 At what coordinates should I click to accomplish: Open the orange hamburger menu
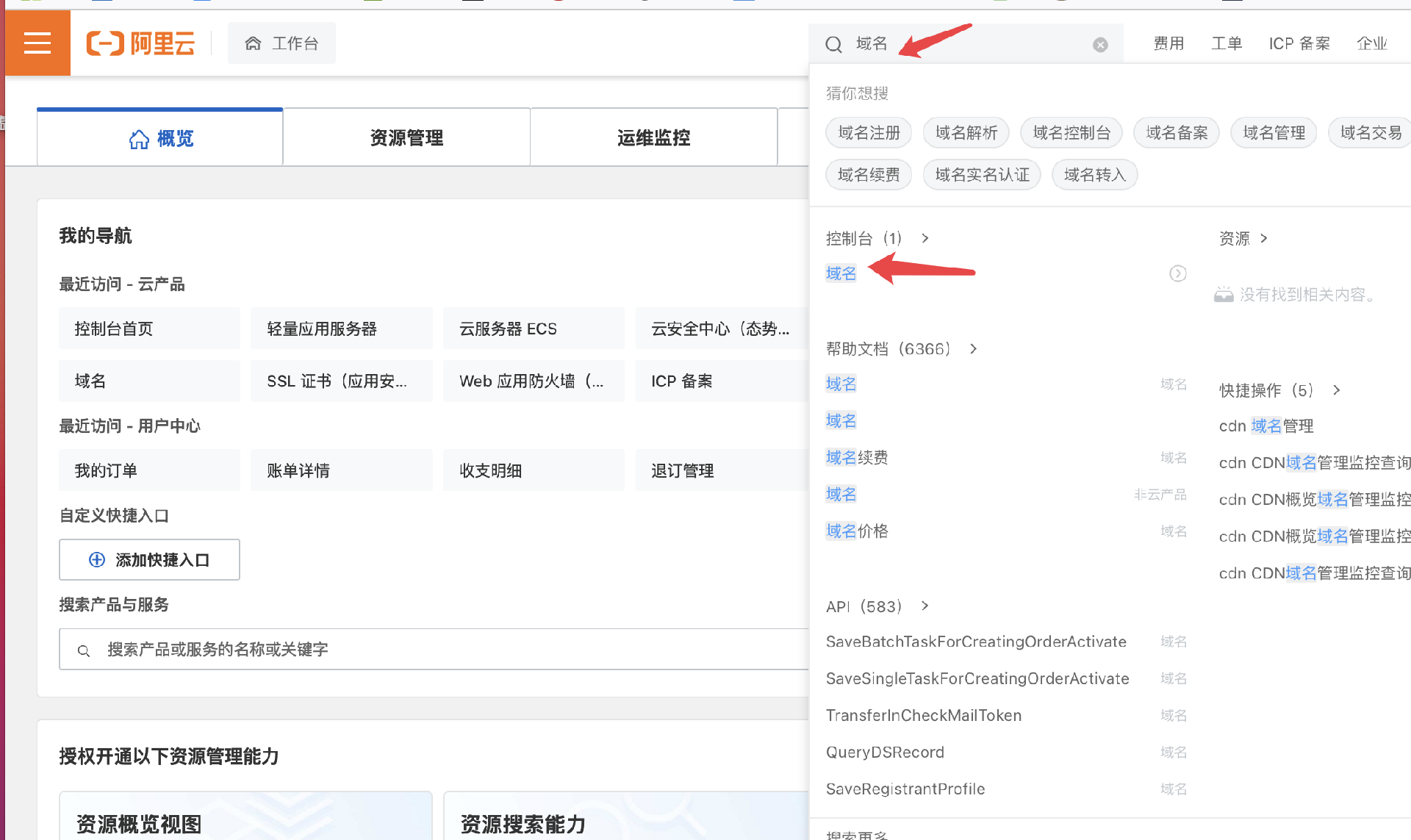[x=37, y=43]
